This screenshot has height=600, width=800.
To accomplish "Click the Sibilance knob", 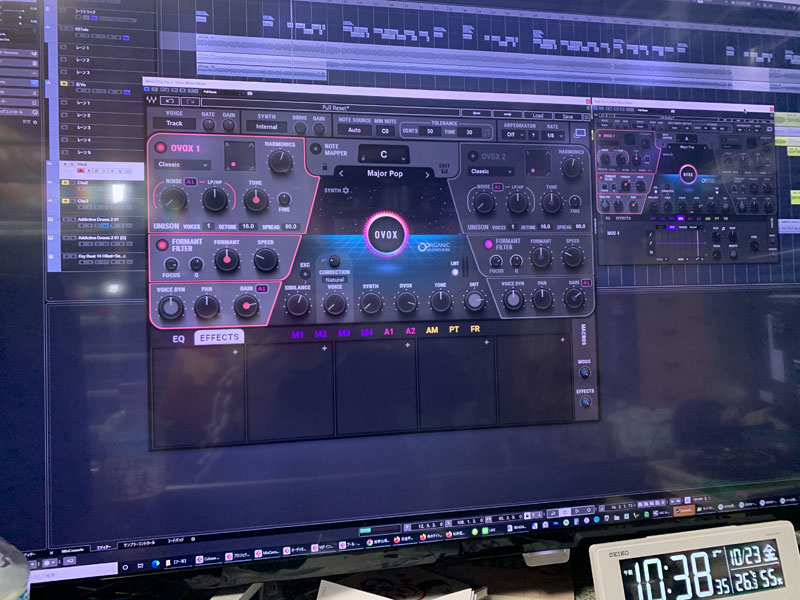I will tap(297, 305).
